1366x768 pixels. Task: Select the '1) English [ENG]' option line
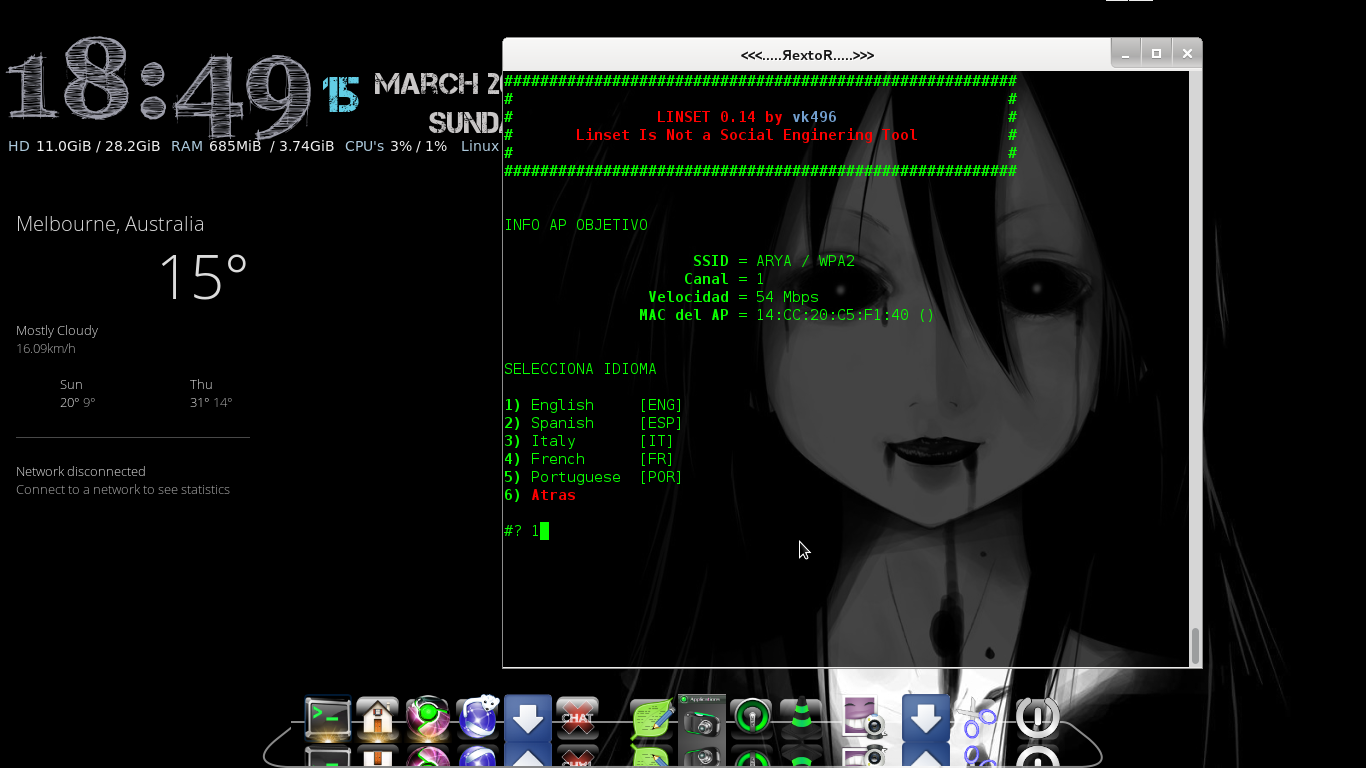click(593, 405)
